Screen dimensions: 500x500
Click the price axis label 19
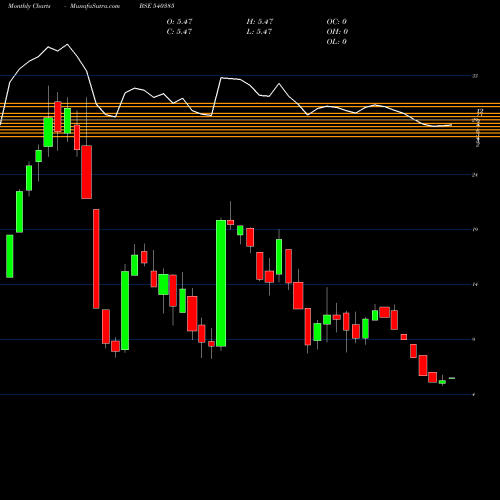475,229
